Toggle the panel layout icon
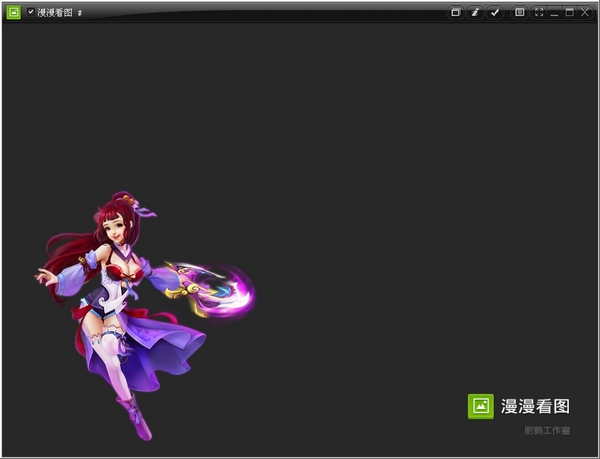The height and width of the screenshot is (459, 600). pos(519,12)
